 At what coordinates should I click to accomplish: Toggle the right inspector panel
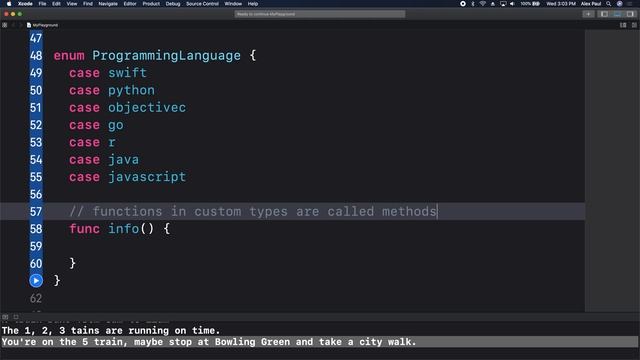[630, 14]
